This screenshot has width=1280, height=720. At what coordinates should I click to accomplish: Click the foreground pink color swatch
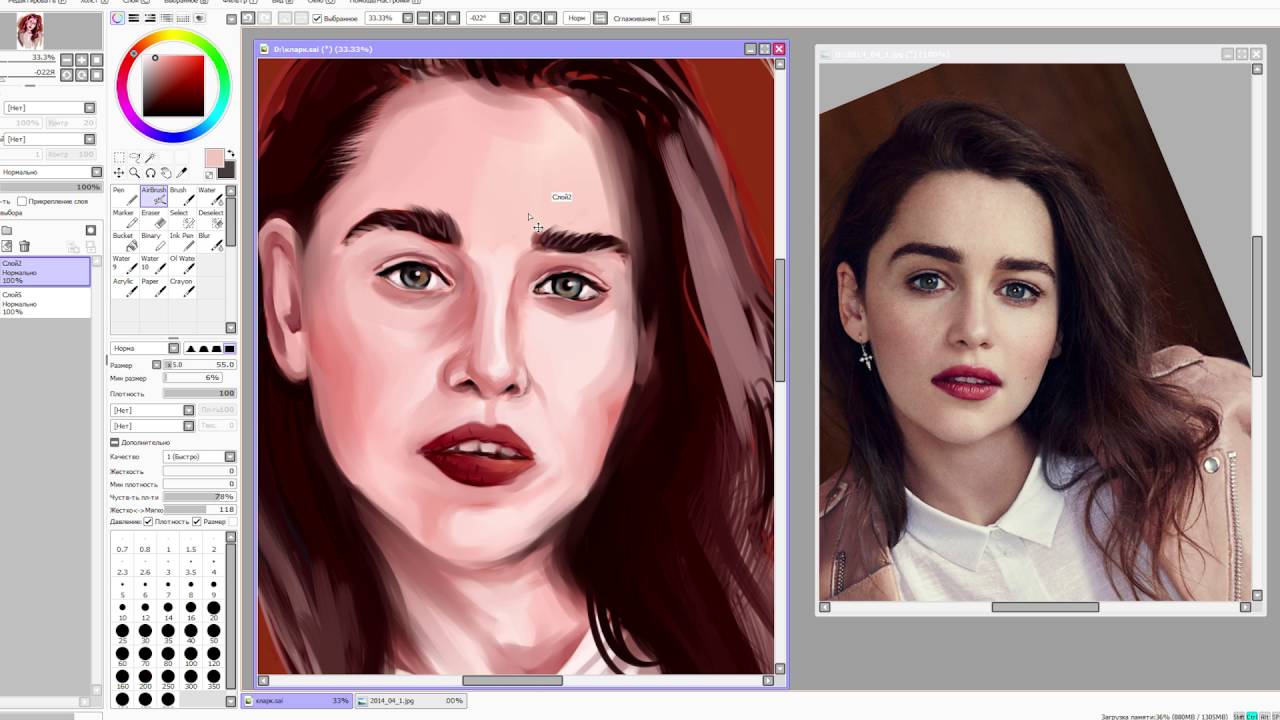click(x=213, y=158)
